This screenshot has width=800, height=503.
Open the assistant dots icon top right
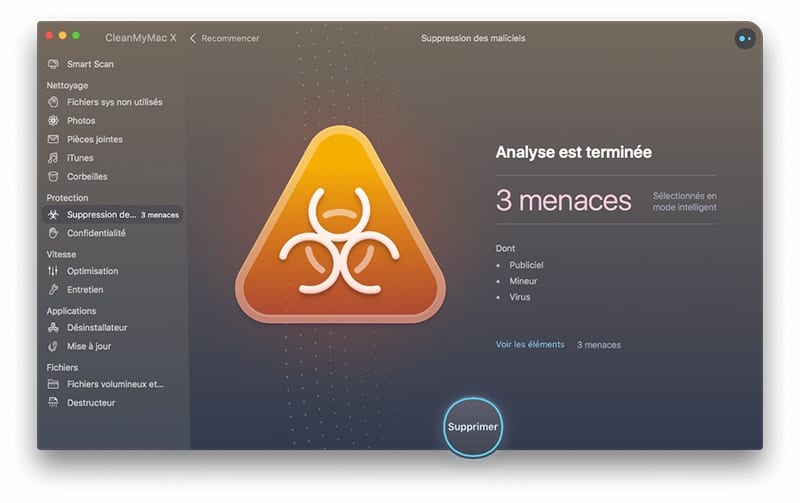[x=745, y=39]
